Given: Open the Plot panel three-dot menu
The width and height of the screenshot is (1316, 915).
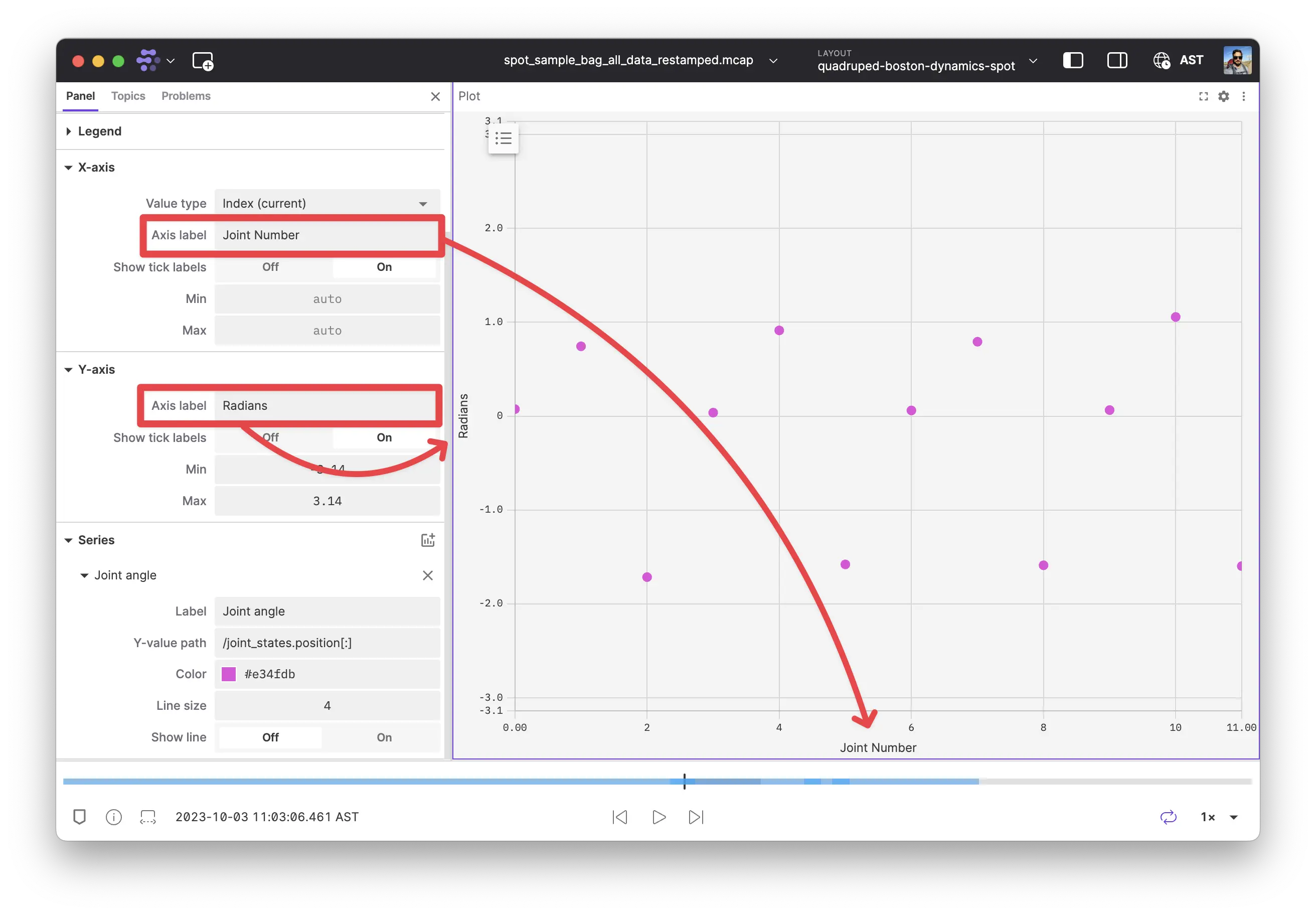Looking at the screenshot, I should pyautogui.click(x=1244, y=96).
